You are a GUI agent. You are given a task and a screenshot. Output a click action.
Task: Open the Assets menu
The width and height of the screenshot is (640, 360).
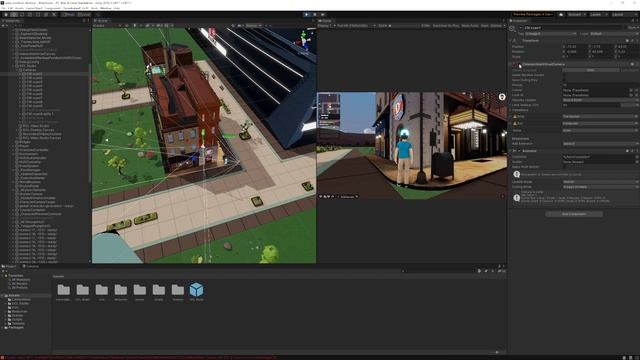[19, 8]
